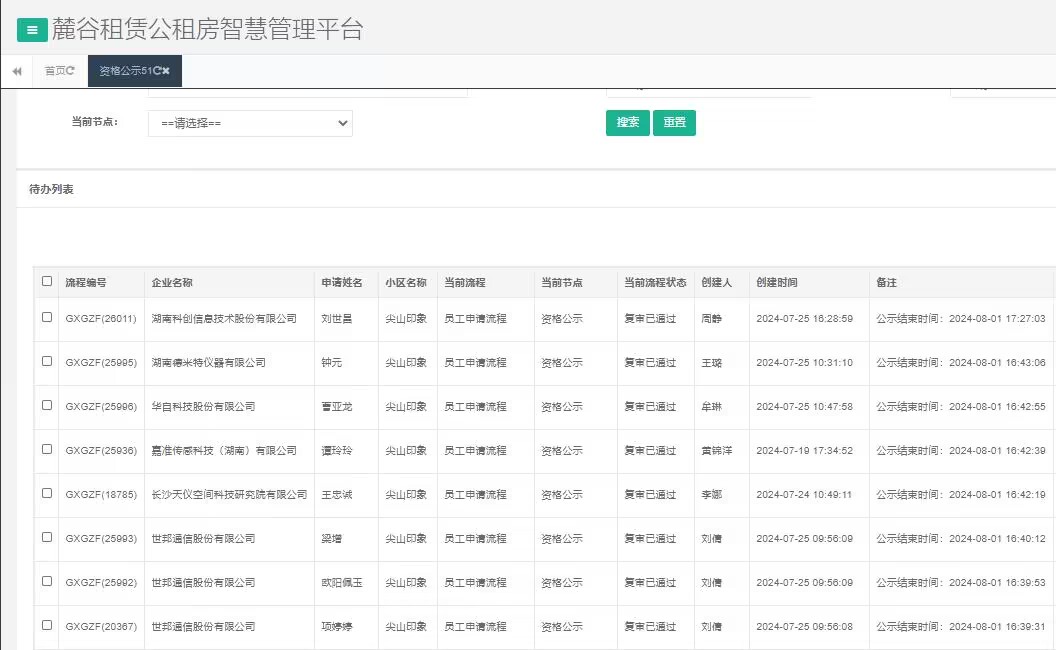Open the 首页 tab
Image resolution: width=1056 pixels, height=650 pixels.
tap(55, 71)
